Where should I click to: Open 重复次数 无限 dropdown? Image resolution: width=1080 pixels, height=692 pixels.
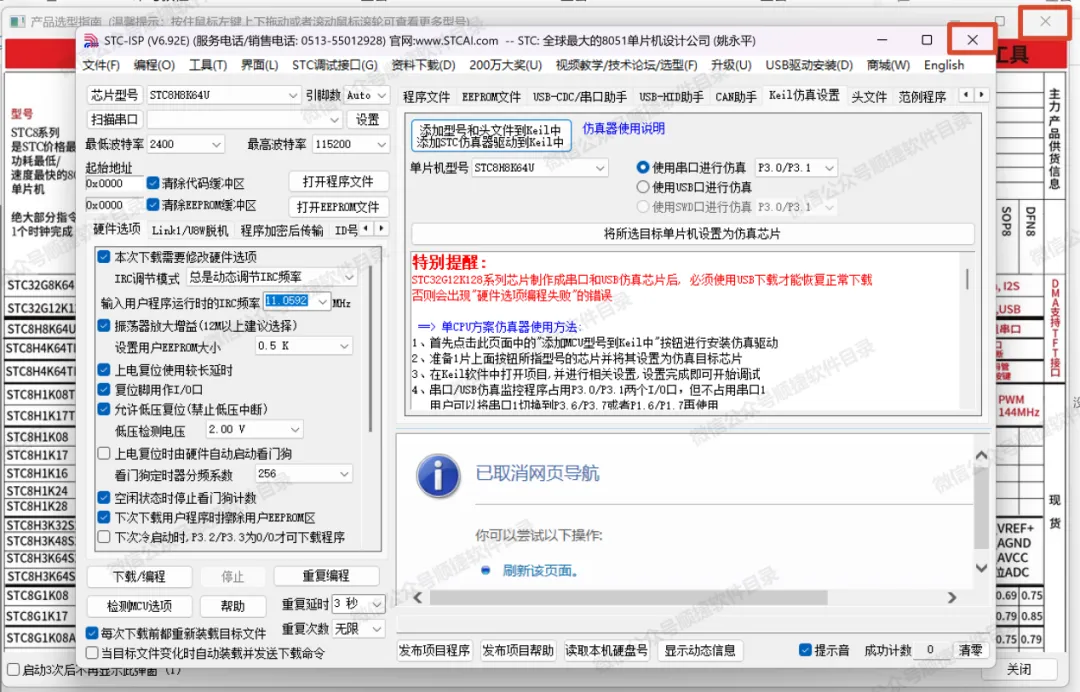click(358, 629)
